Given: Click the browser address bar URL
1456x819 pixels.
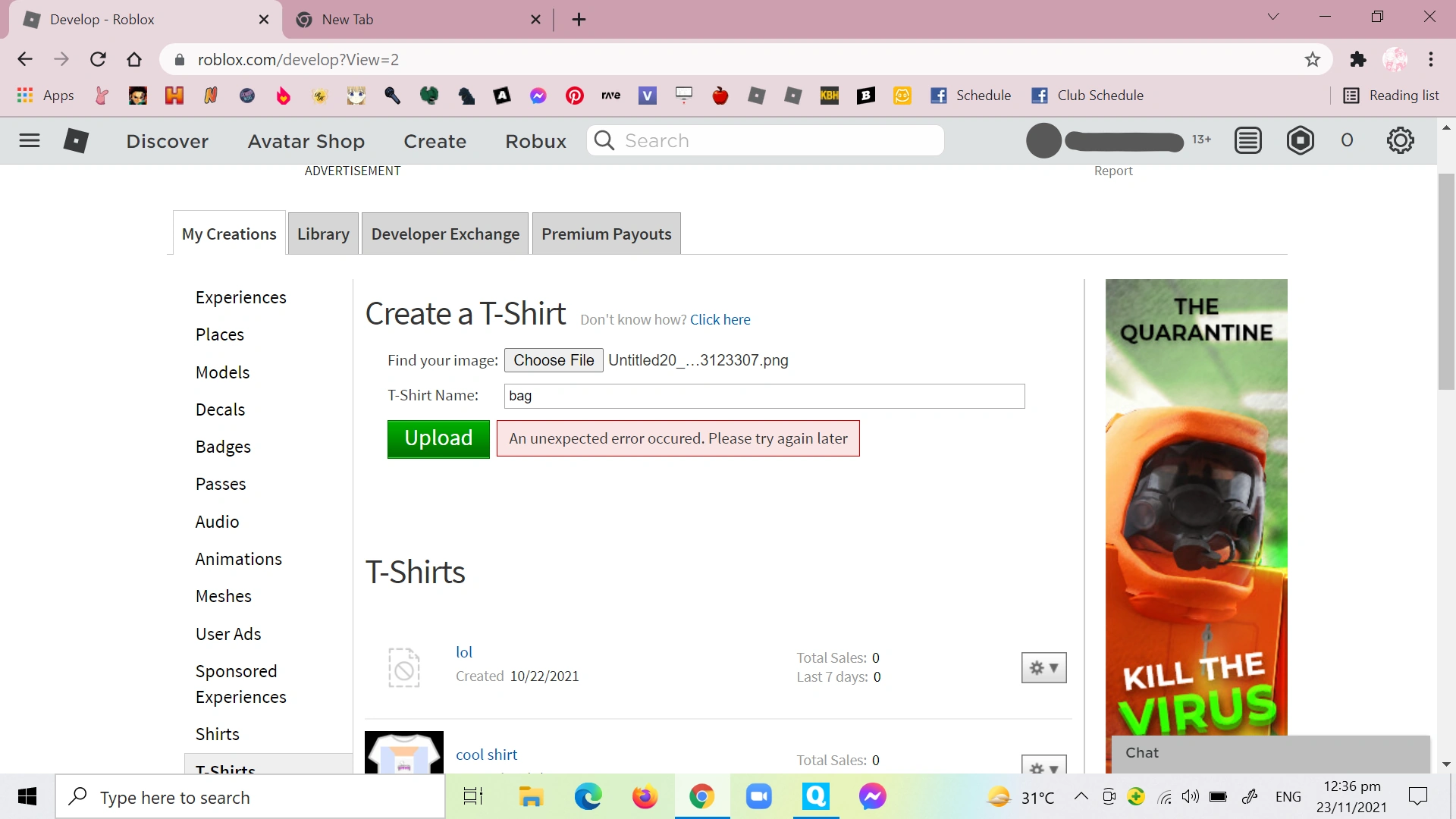Looking at the screenshot, I should tap(298, 59).
